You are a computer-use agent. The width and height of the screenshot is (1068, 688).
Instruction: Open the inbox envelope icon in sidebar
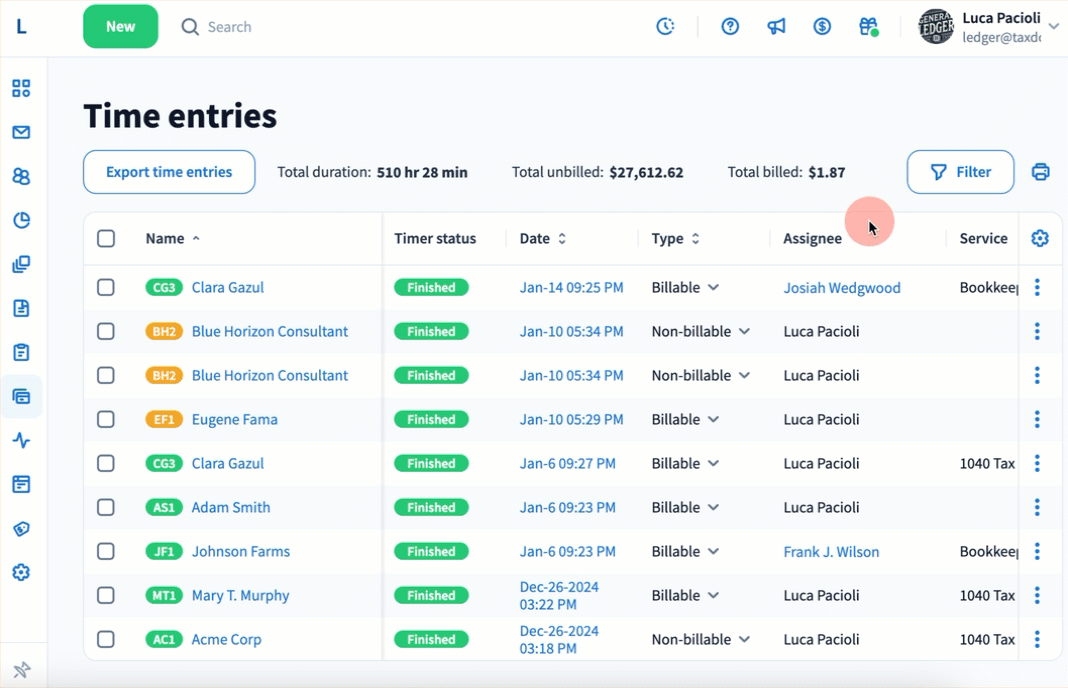21,132
